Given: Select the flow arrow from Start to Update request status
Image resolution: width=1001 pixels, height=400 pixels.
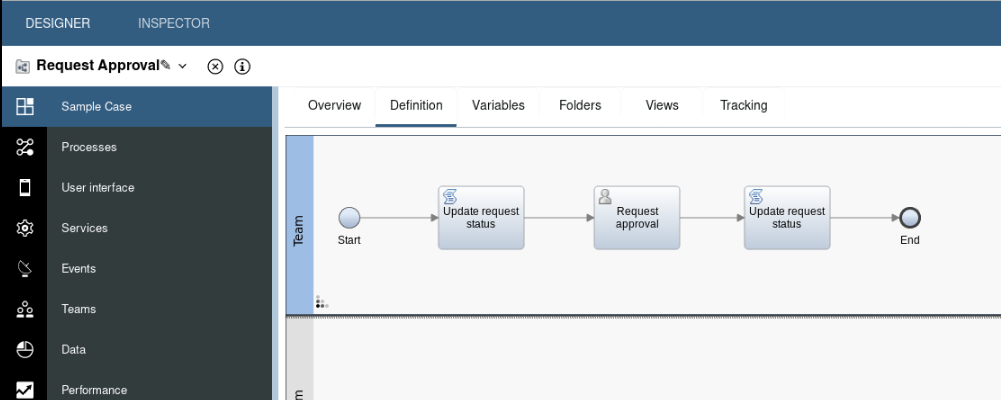Looking at the screenshot, I should (x=399, y=218).
